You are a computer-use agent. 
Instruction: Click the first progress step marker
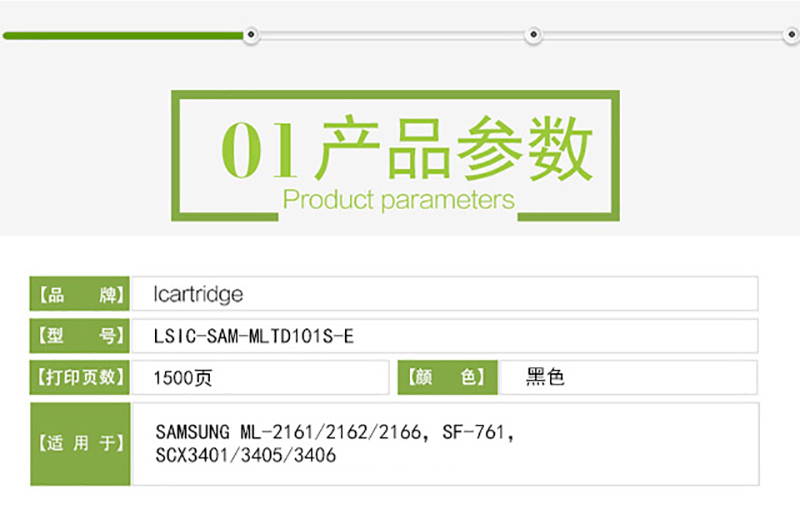251,35
